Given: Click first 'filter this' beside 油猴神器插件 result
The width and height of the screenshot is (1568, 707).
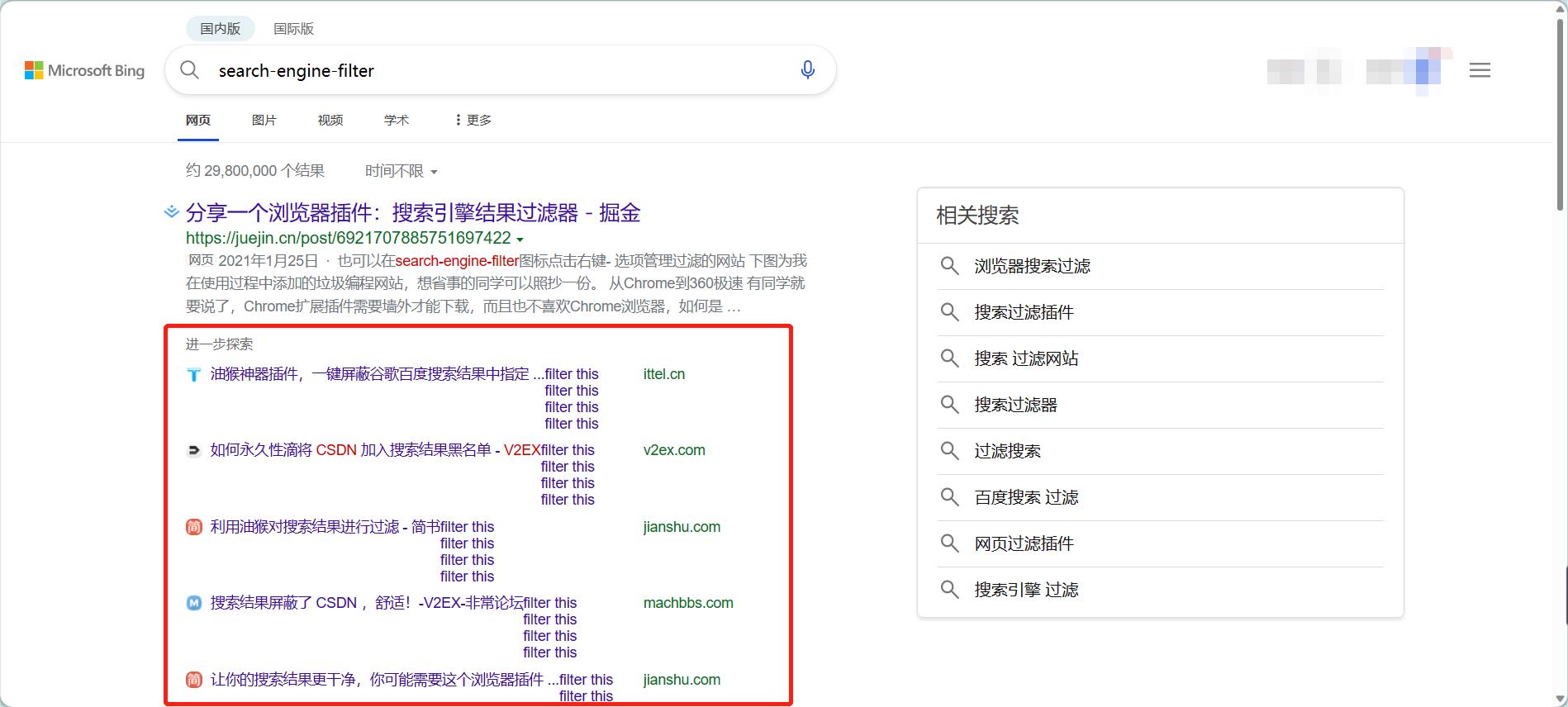Looking at the screenshot, I should coord(572,374).
